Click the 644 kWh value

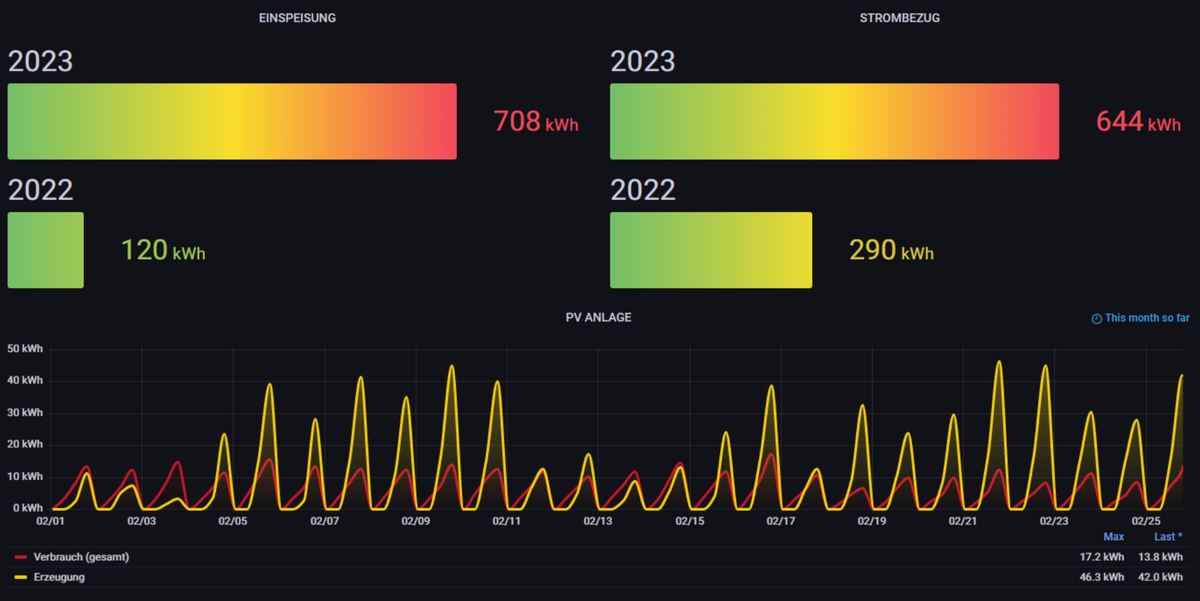tap(1139, 122)
